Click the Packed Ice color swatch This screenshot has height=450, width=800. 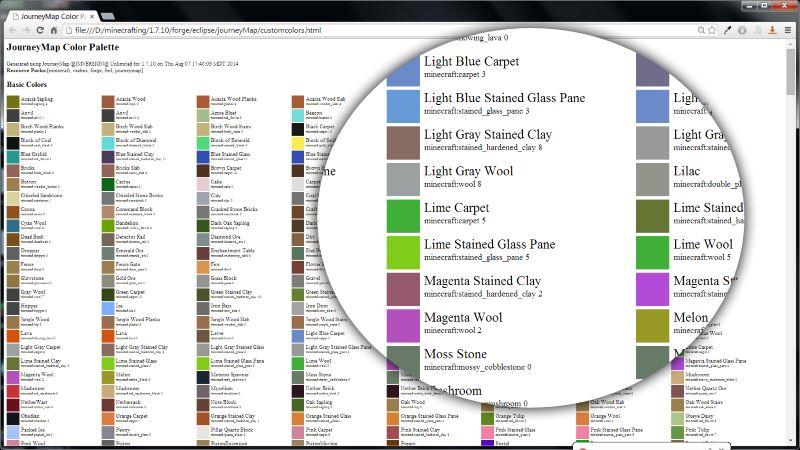13,432
